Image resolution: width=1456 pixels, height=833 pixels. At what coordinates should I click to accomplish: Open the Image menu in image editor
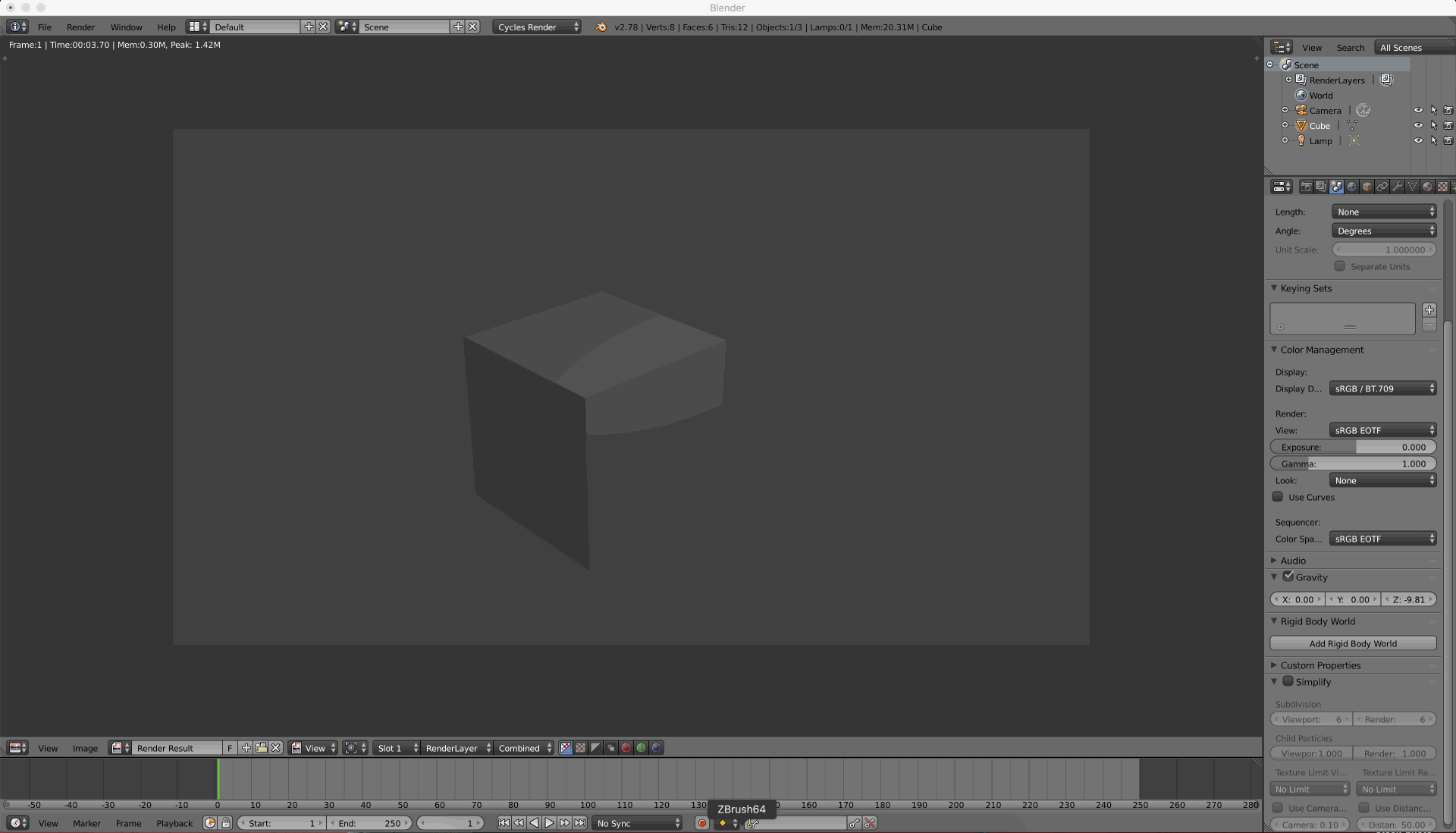[x=85, y=748]
